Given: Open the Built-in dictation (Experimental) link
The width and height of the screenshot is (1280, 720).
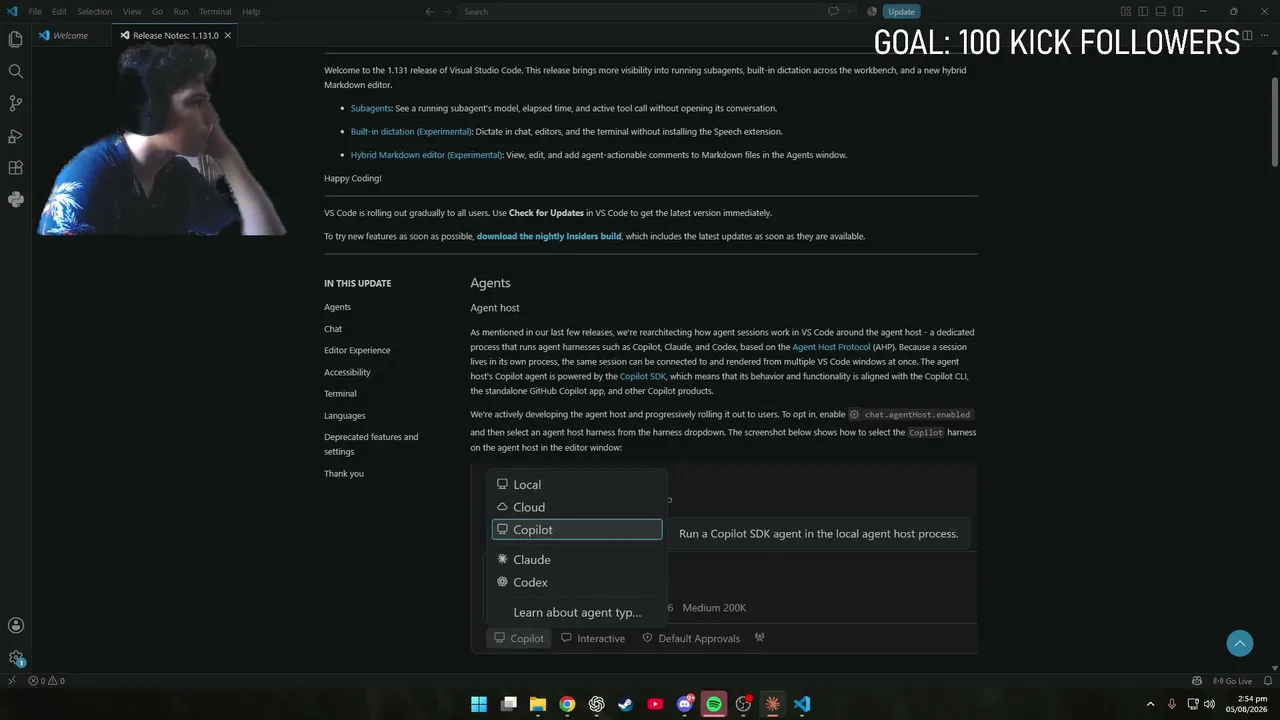Looking at the screenshot, I should [411, 131].
